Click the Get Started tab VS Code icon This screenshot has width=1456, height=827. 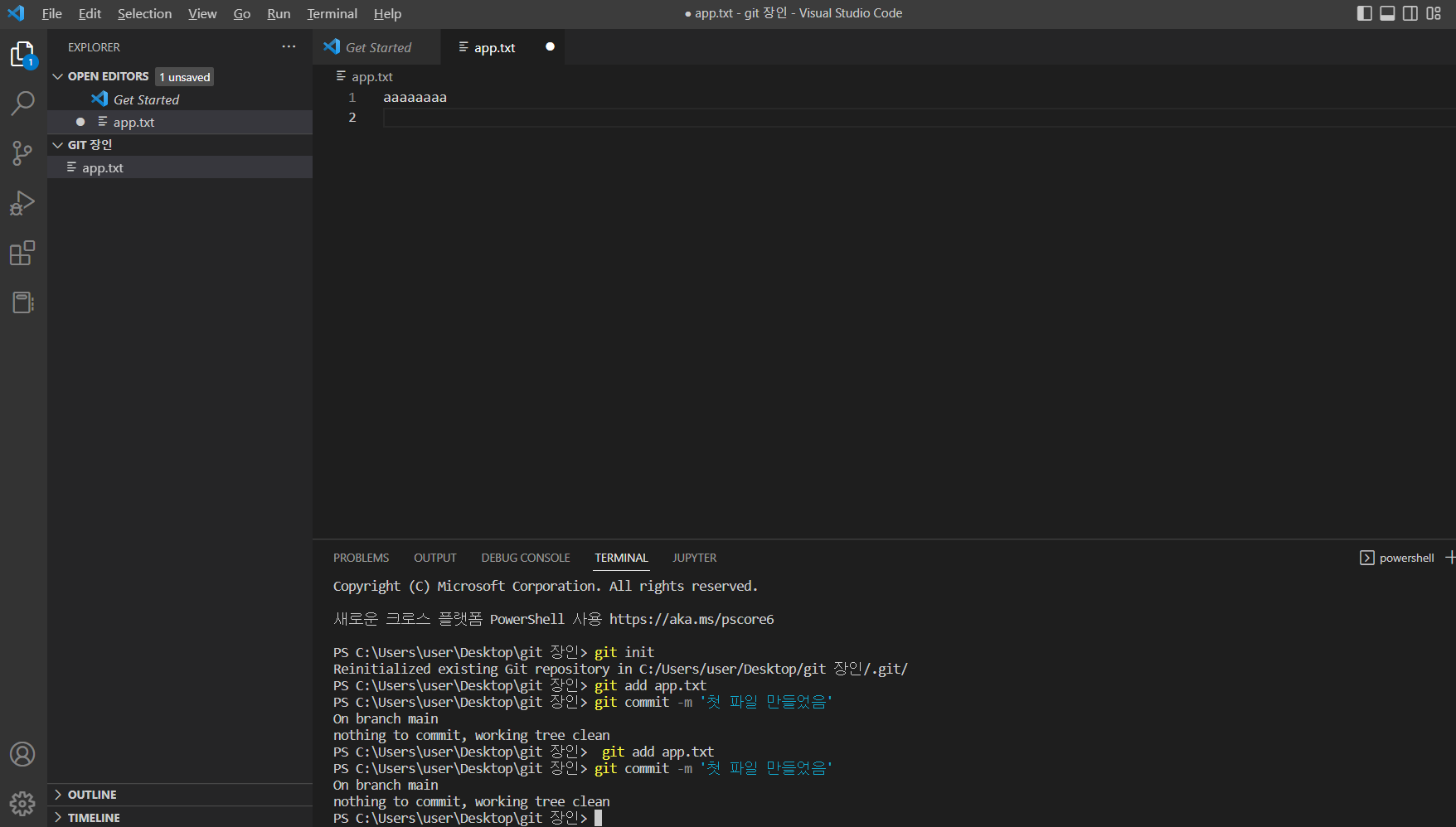point(332,46)
